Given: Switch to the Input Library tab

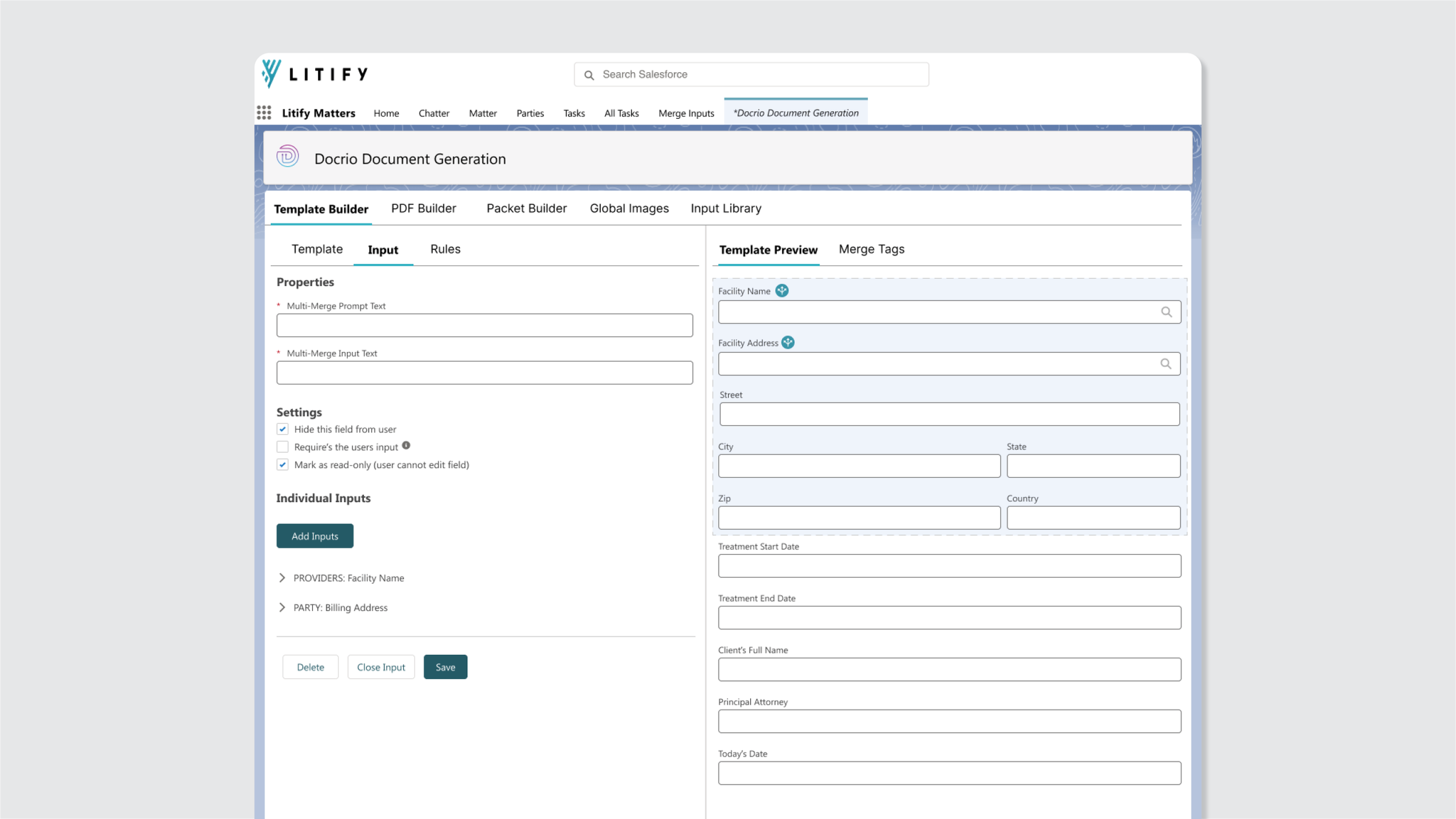Looking at the screenshot, I should (726, 209).
